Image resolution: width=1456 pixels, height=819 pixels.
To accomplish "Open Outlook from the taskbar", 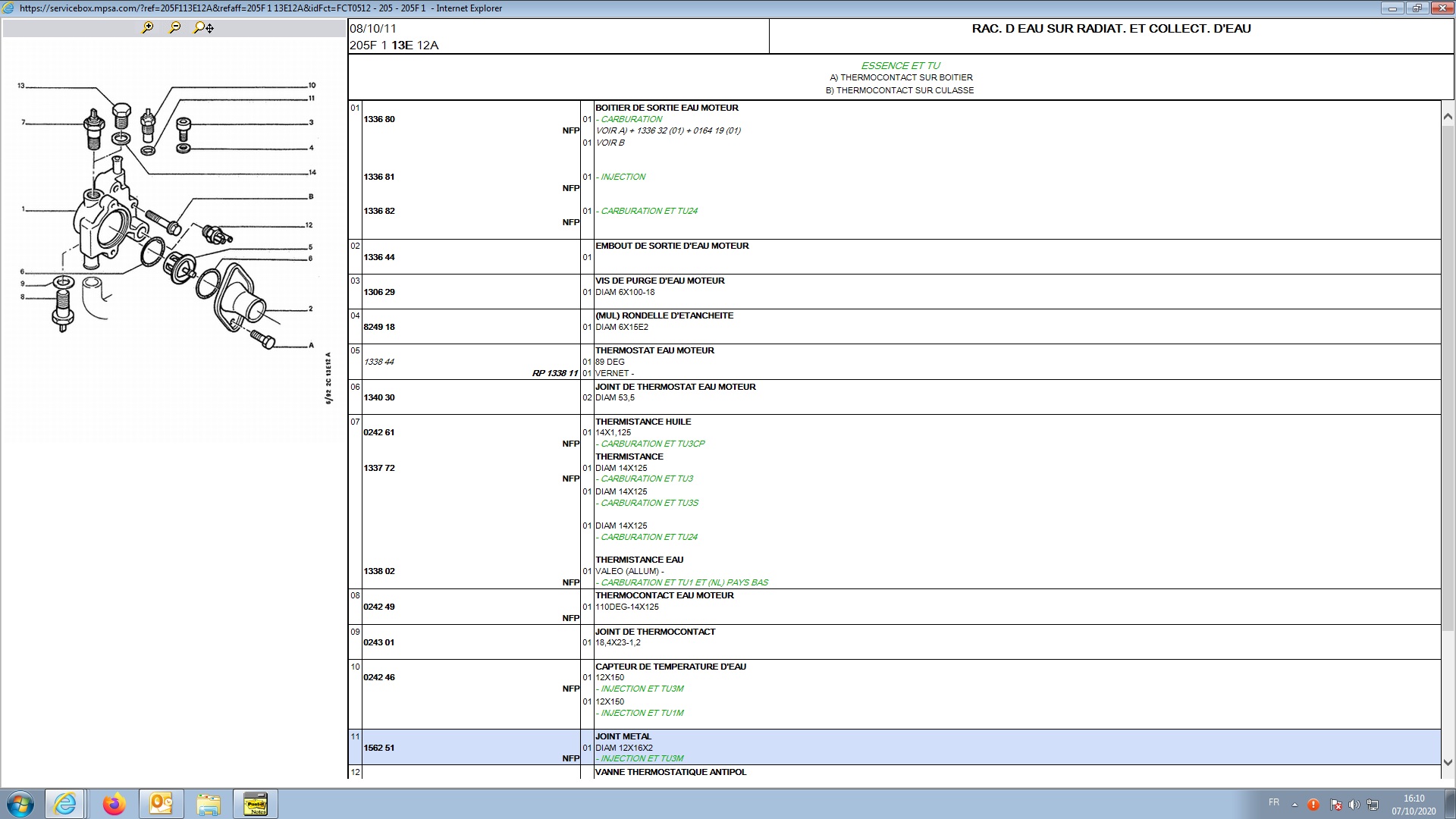I will tap(162, 804).
